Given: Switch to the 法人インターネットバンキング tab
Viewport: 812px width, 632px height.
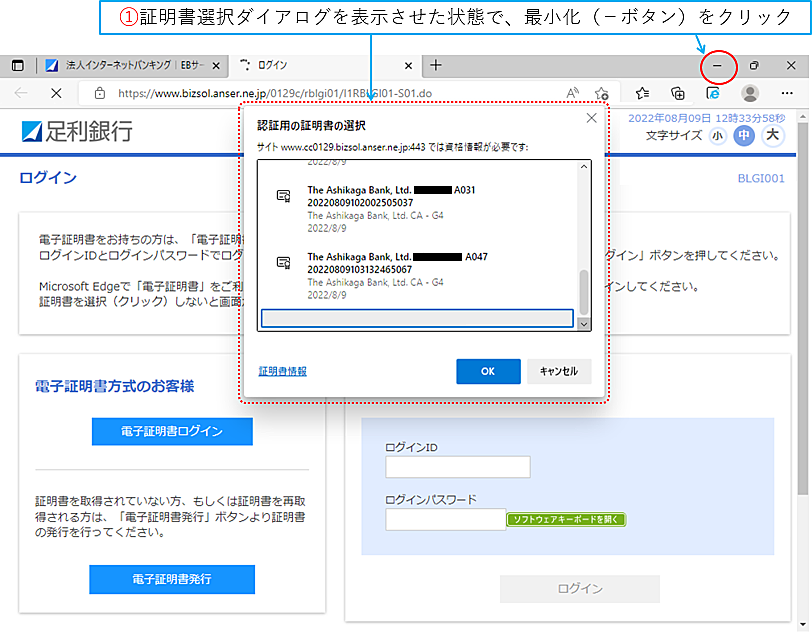Looking at the screenshot, I should point(130,64).
